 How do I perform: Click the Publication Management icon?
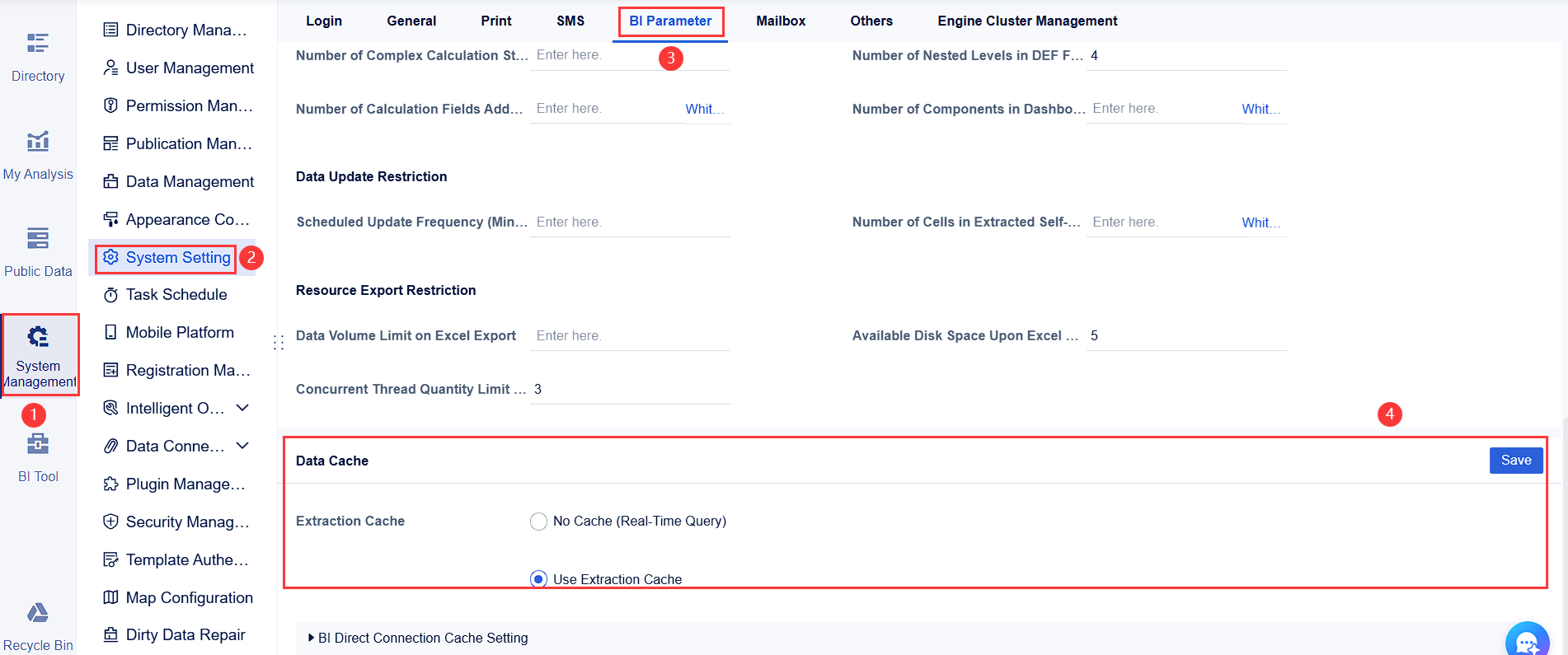pyautogui.click(x=110, y=143)
